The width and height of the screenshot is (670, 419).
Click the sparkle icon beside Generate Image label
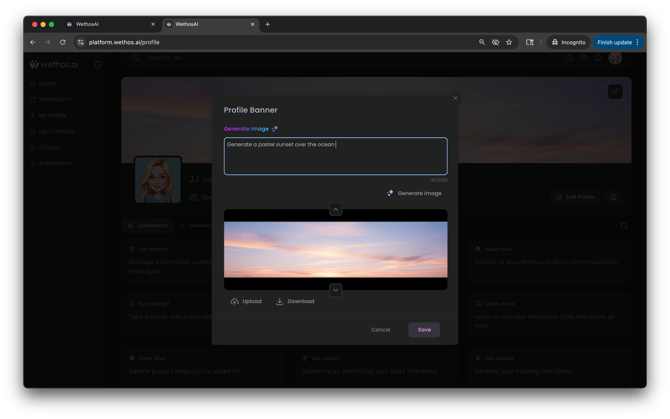pos(275,129)
